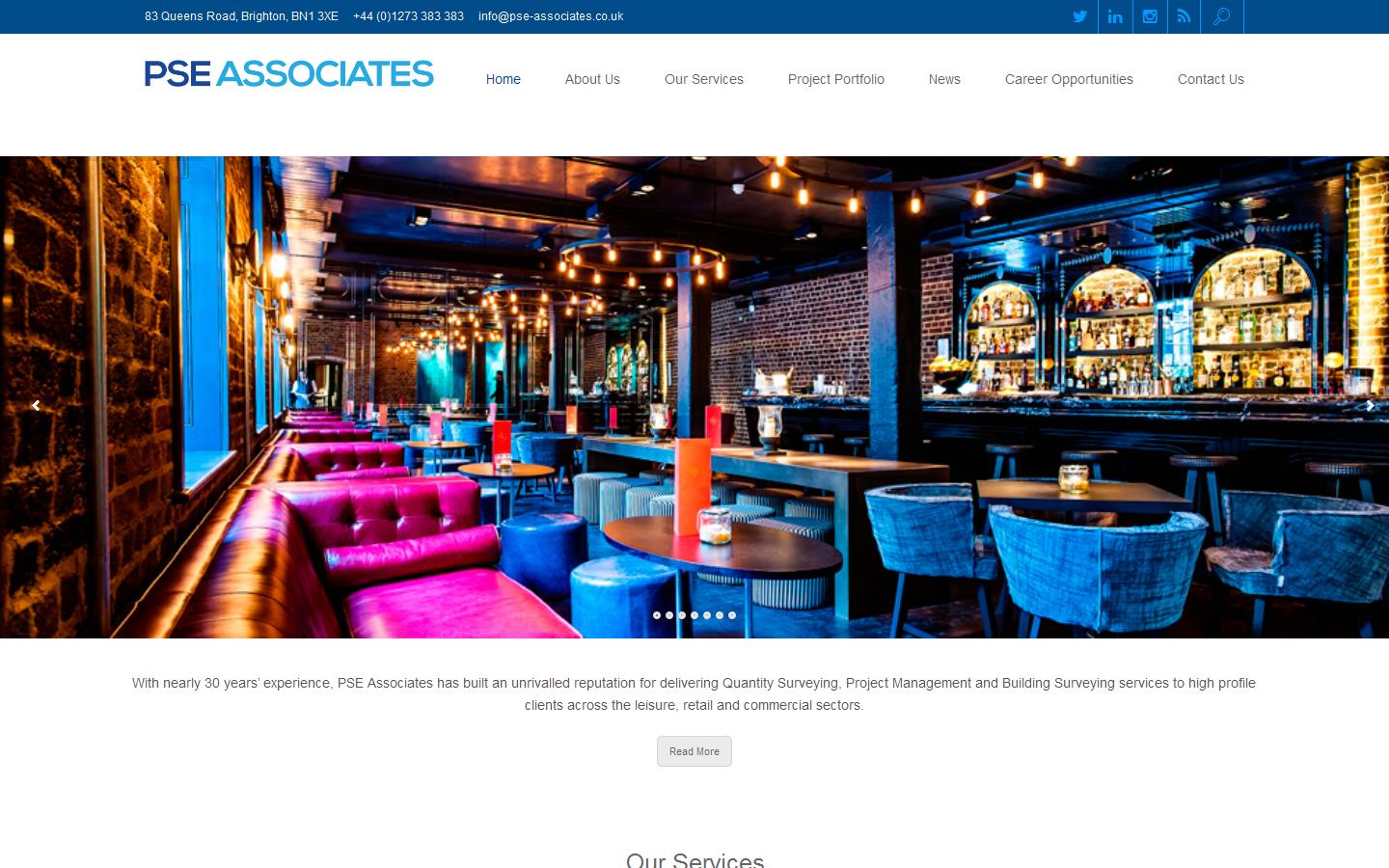This screenshot has height=868, width=1389.
Task: Go to the News page
Action: point(944,79)
